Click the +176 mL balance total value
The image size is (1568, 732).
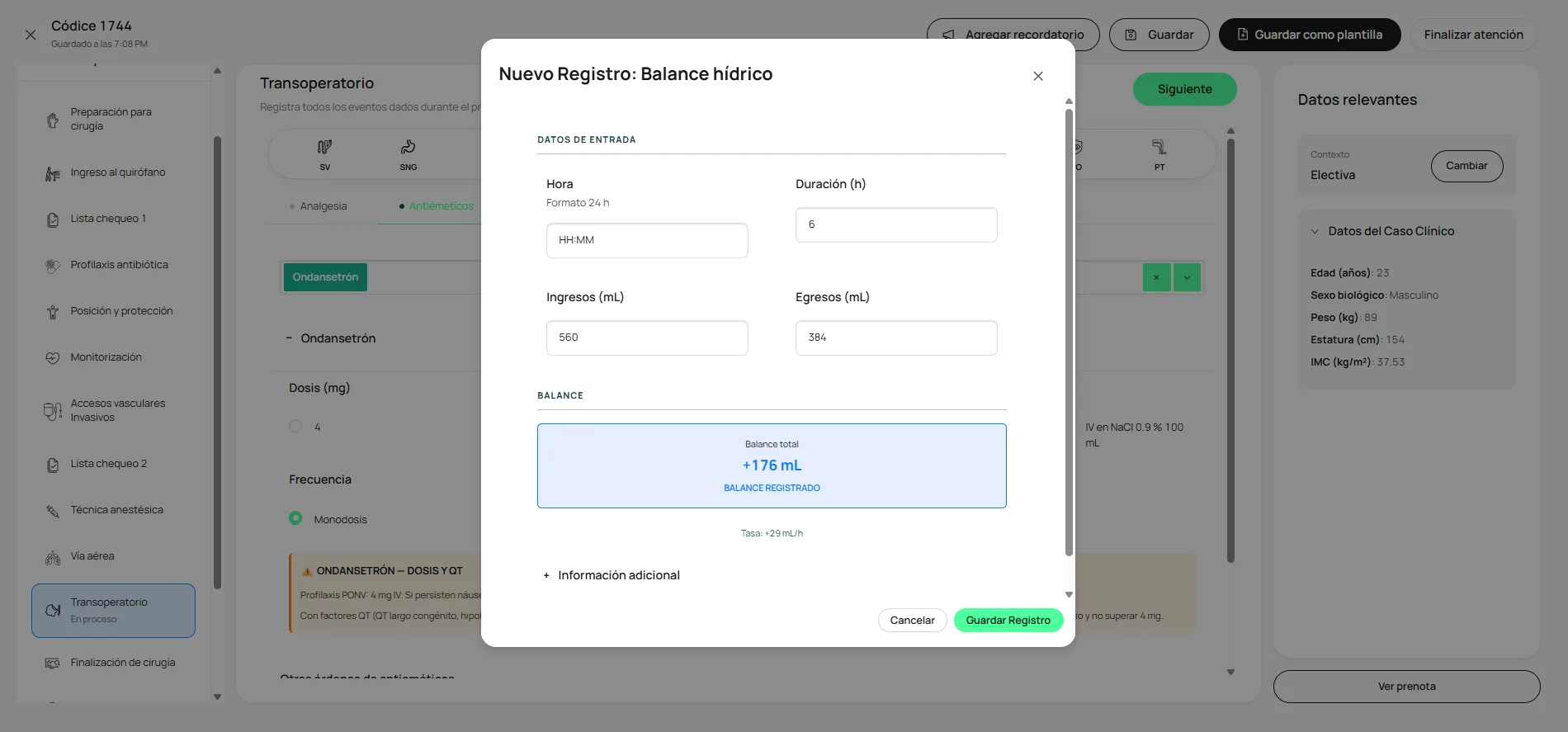click(x=772, y=465)
